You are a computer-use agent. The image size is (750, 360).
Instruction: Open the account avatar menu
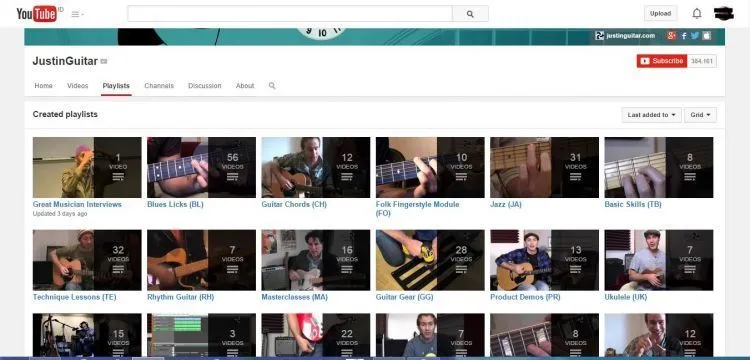point(724,13)
